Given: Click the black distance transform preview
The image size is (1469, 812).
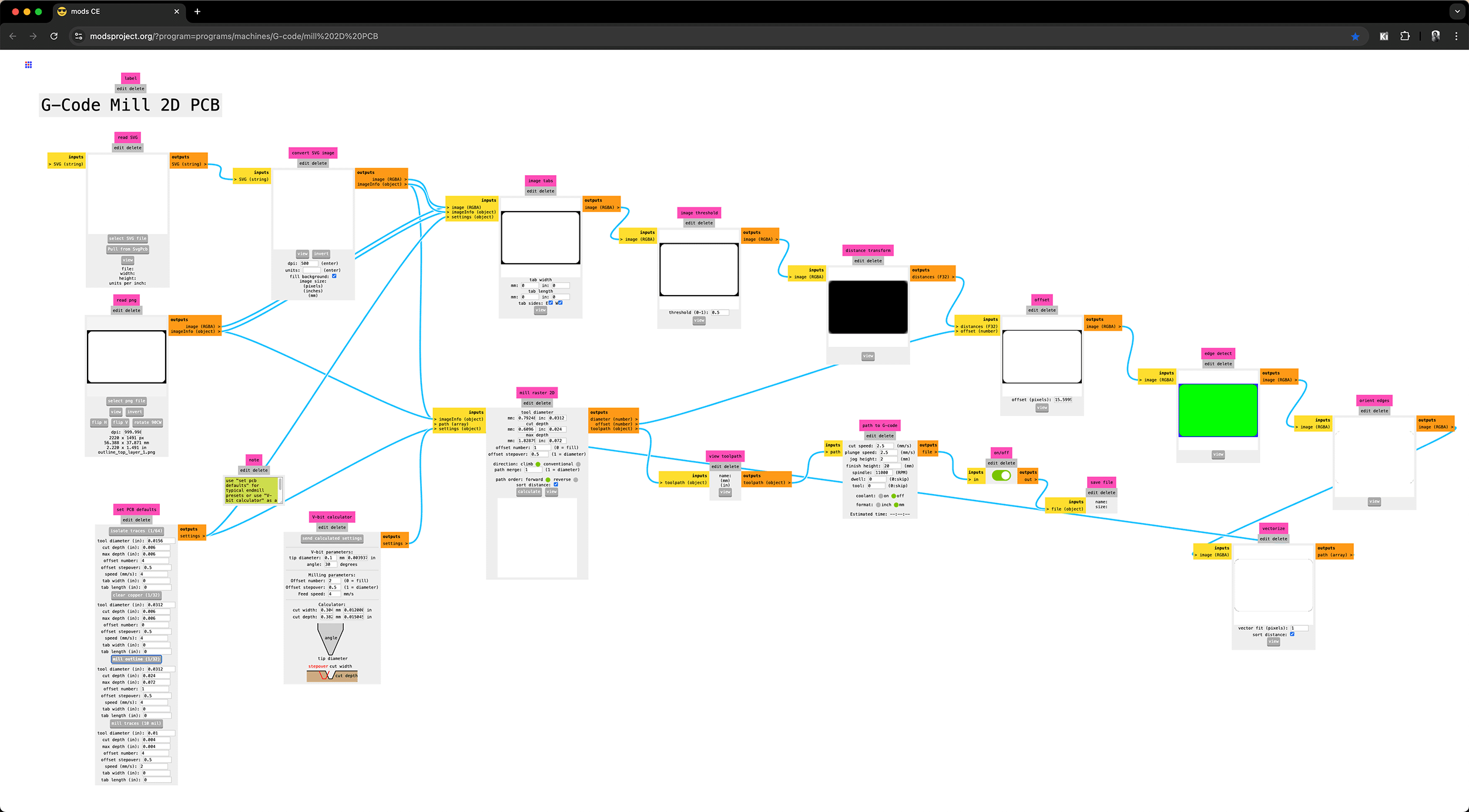Looking at the screenshot, I should click(868, 307).
